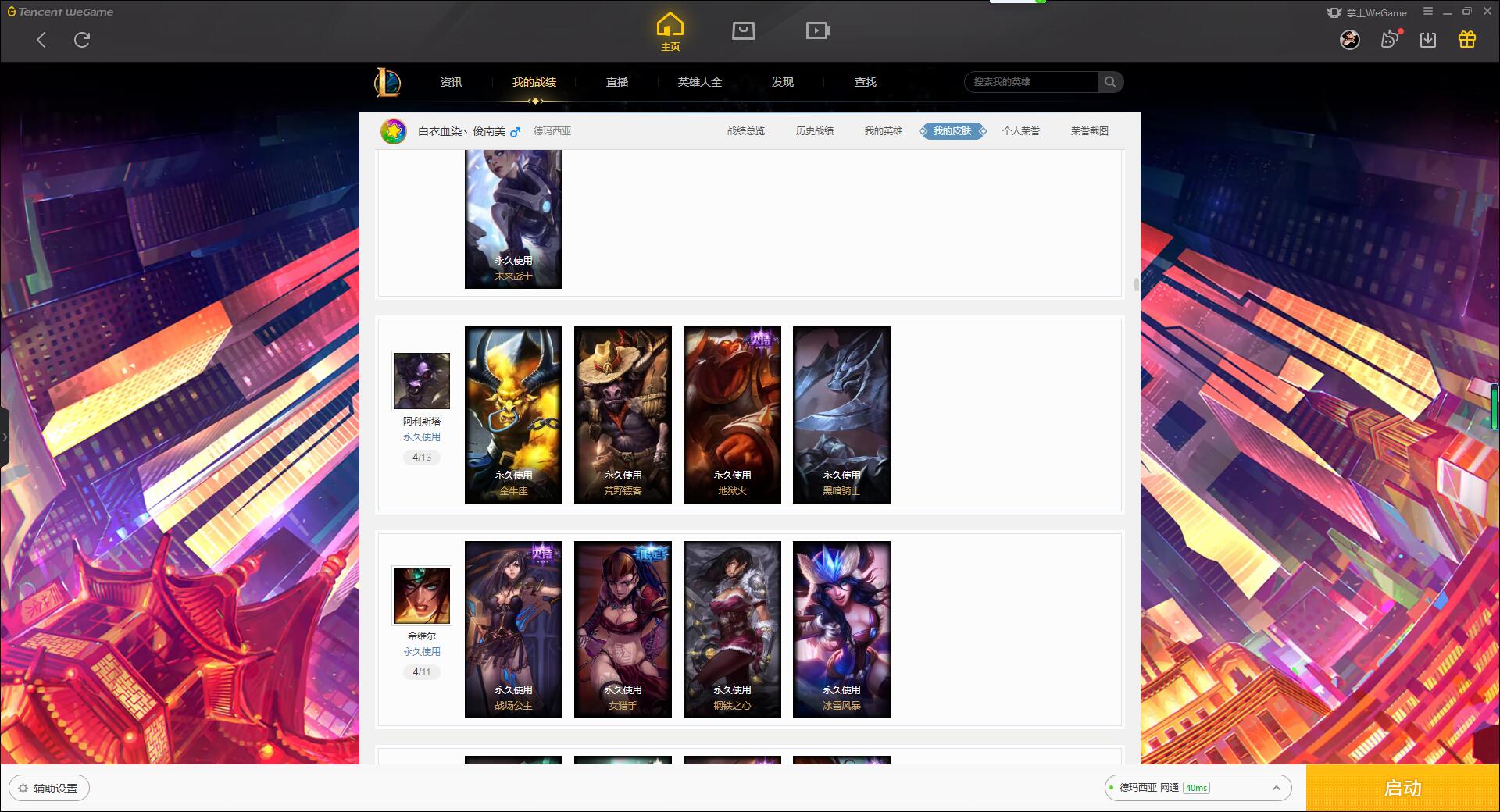1500x812 pixels.
Task: Open the 冰雪风暴 skin card
Action: [841, 629]
